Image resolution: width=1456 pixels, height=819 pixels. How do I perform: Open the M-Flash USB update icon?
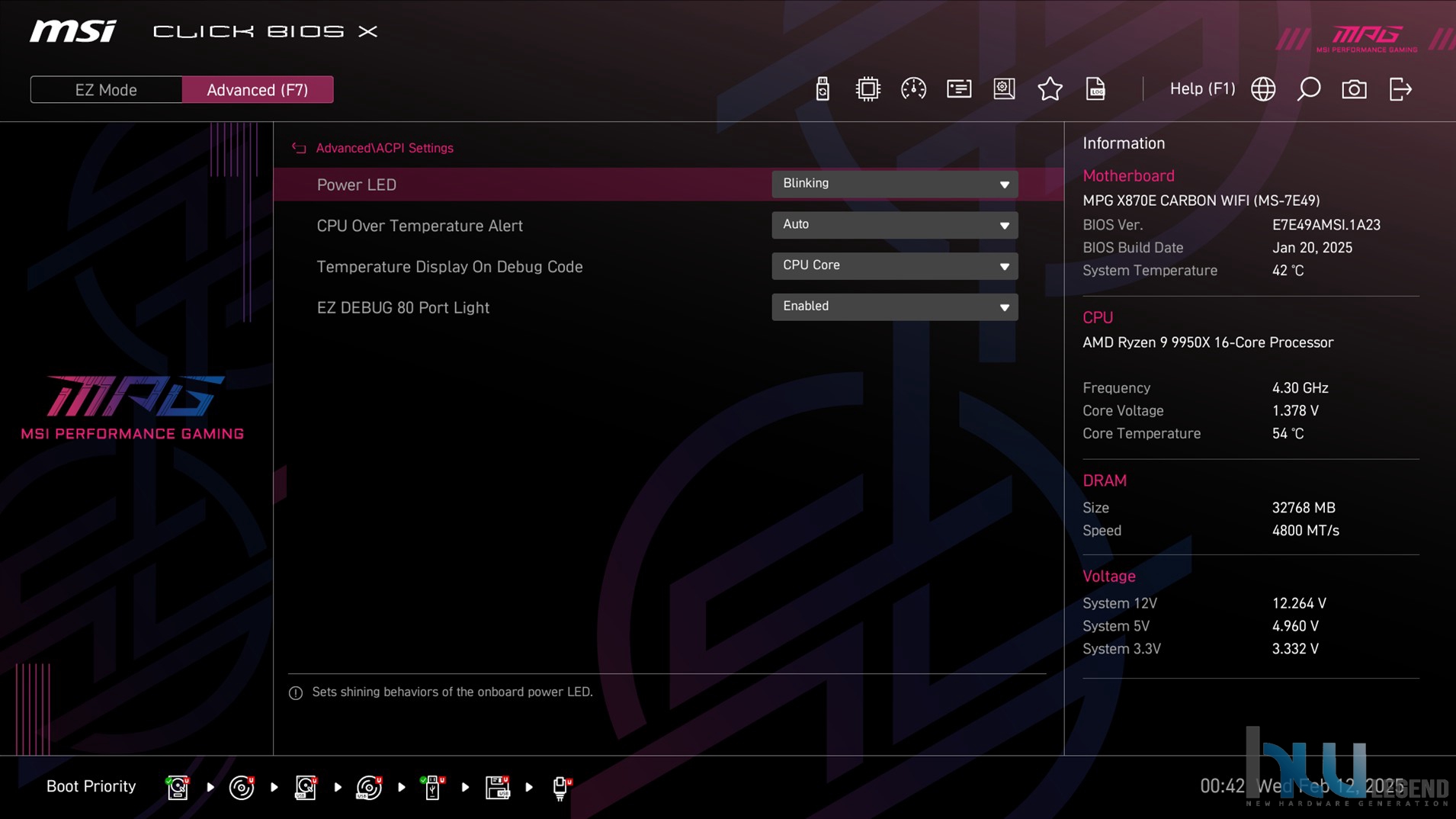(822, 89)
